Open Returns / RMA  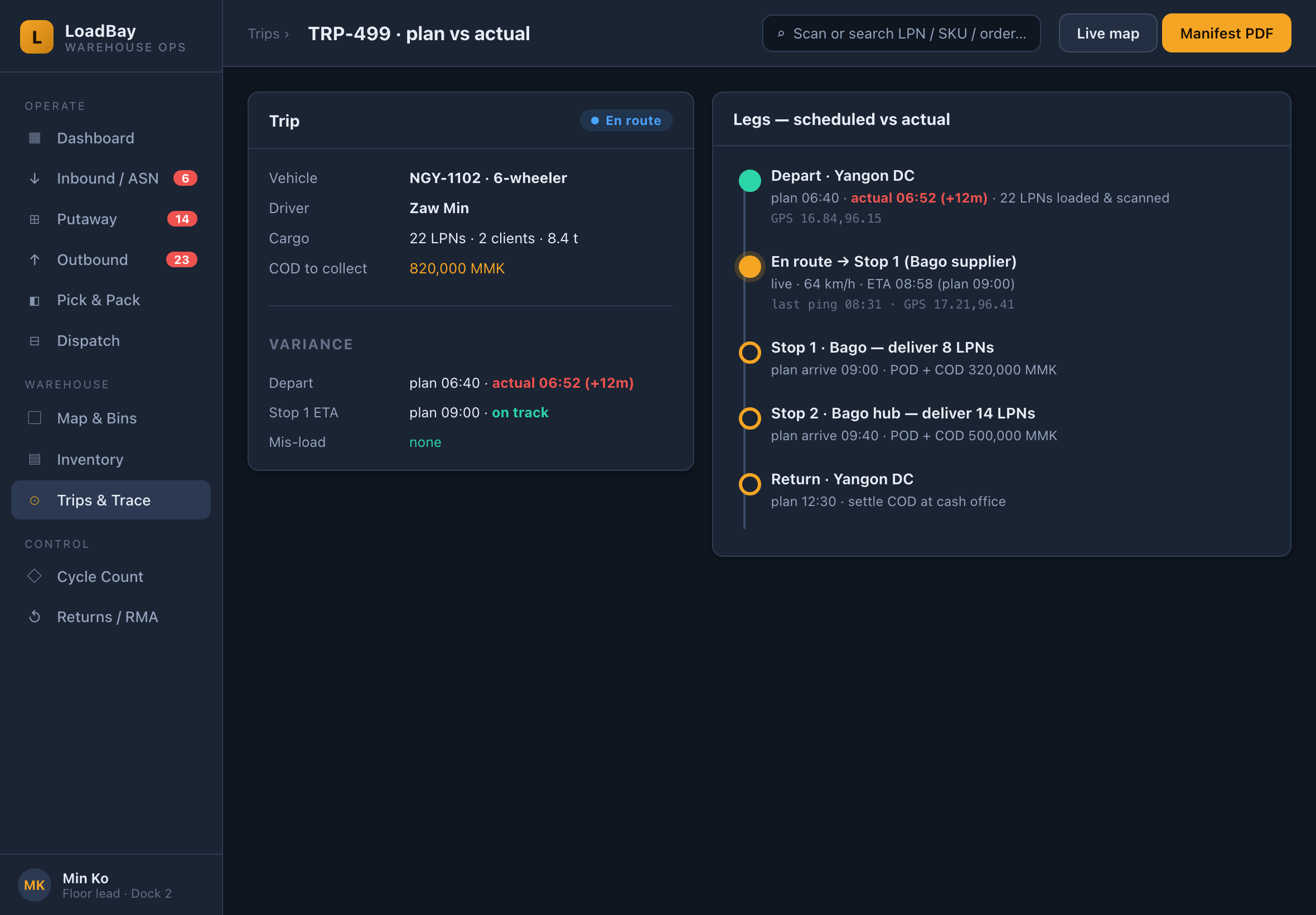(x=111, y=617)
